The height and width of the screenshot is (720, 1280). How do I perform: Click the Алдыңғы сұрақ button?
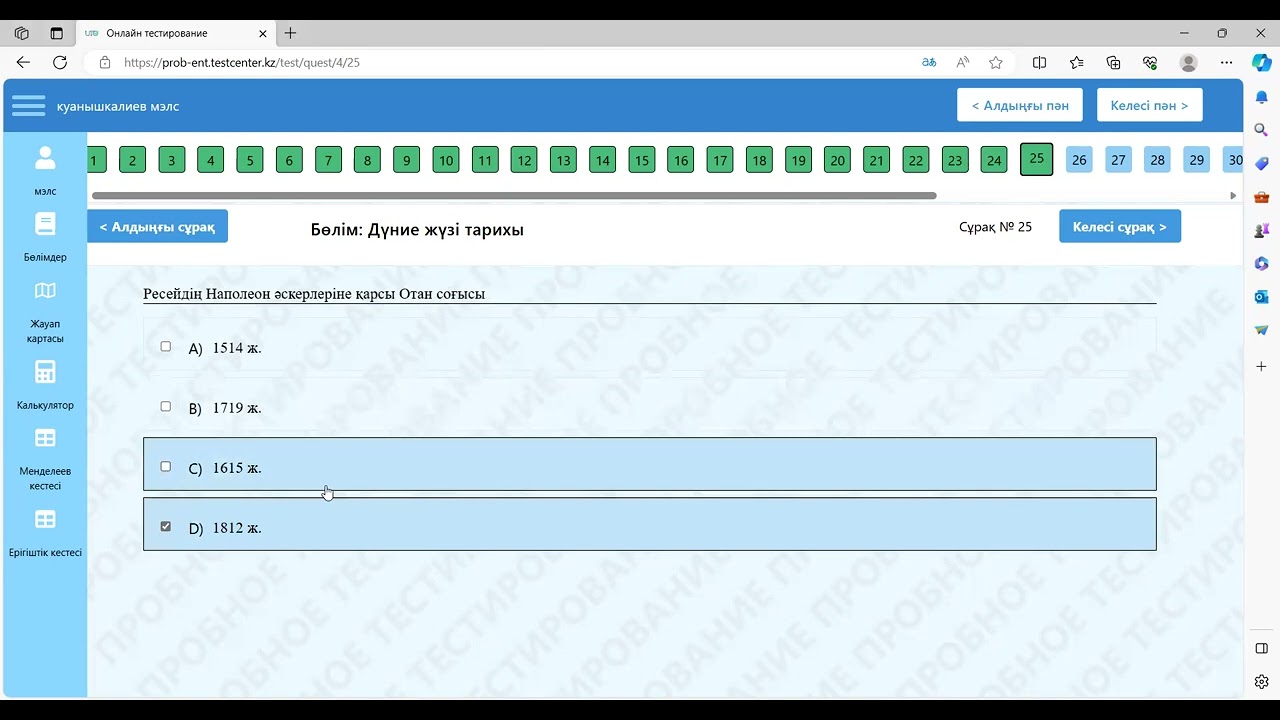point(157,226)
